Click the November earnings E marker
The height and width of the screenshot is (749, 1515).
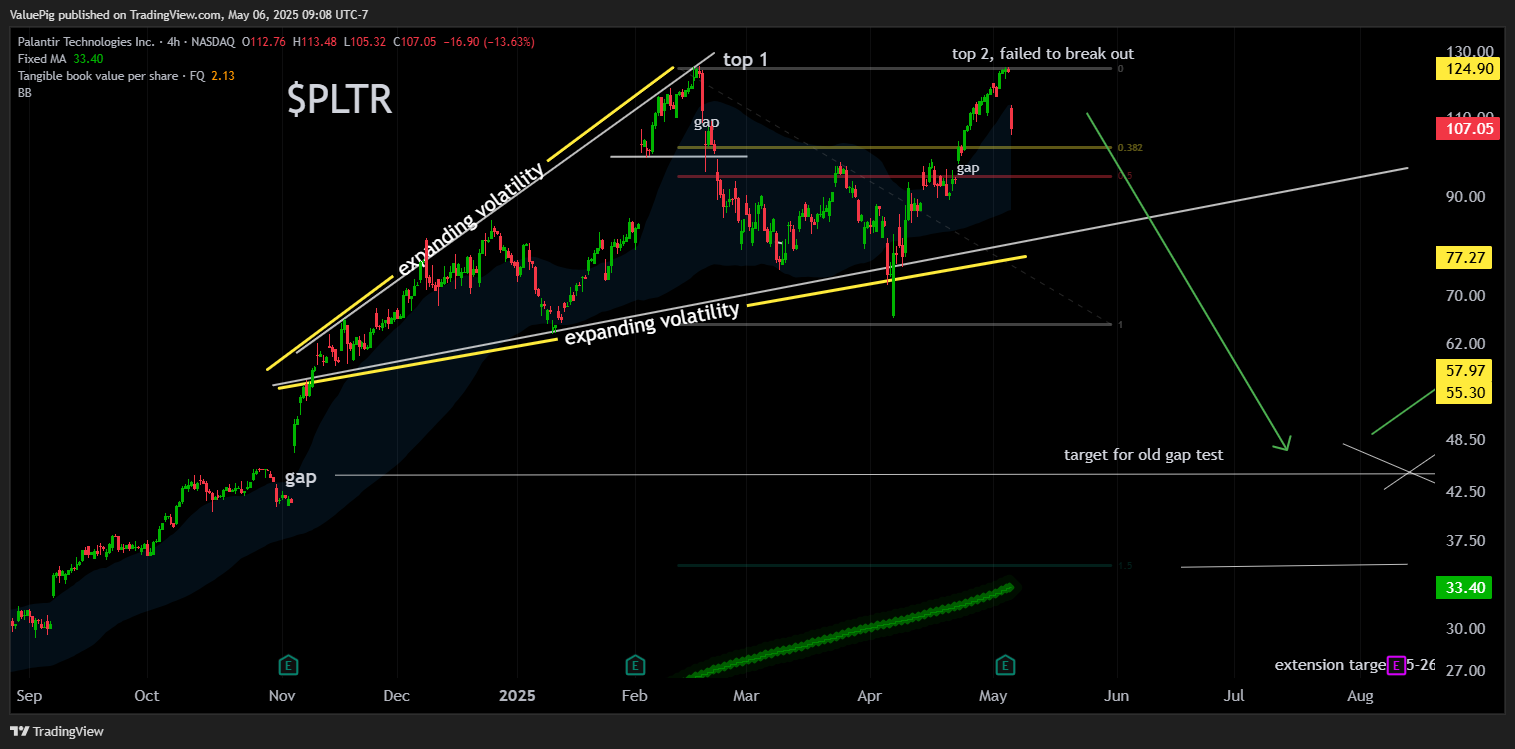tap(288, 664)
